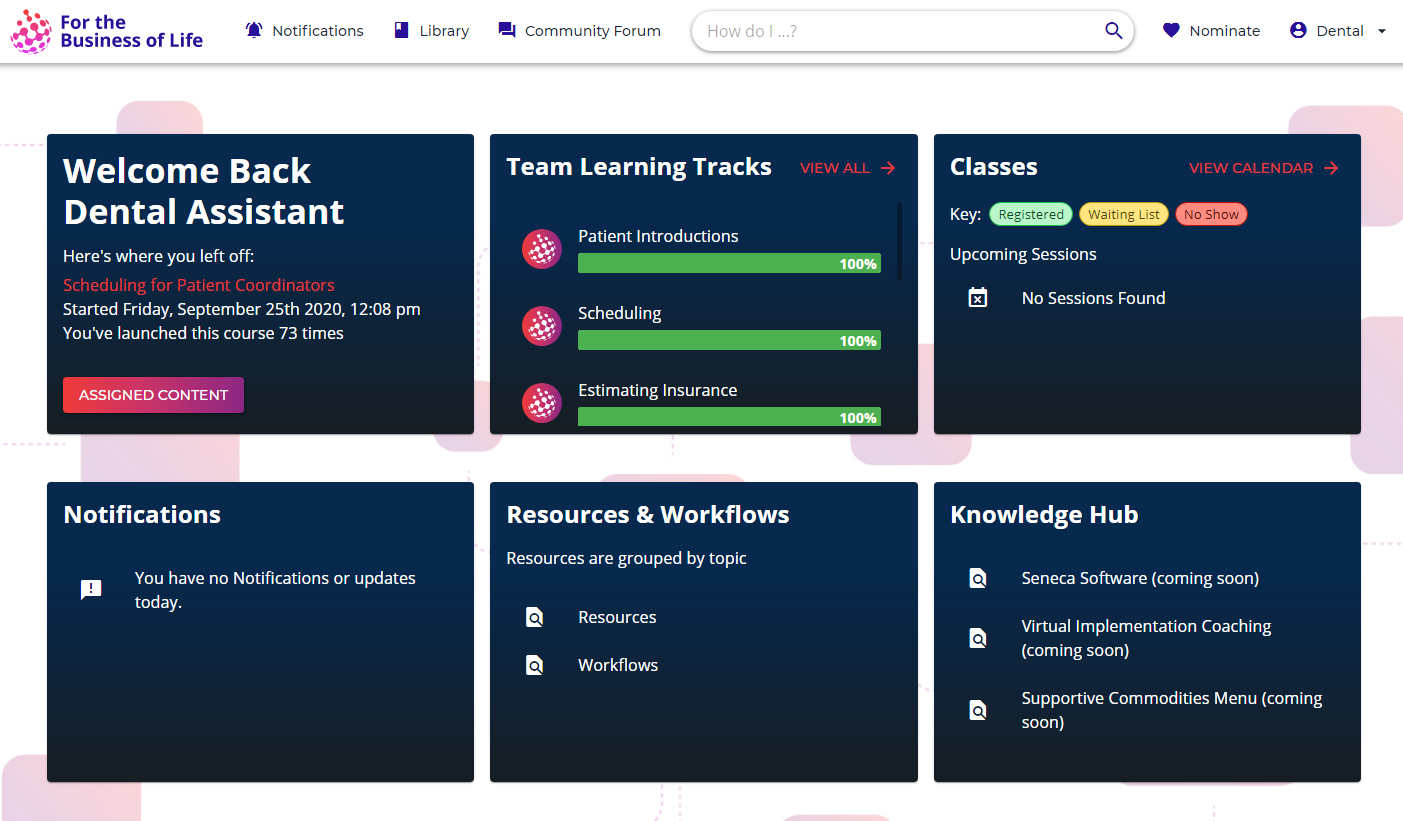Open the Dental user menu
This screenshot has height=821, width=1403.
[x=1338, y=31]
